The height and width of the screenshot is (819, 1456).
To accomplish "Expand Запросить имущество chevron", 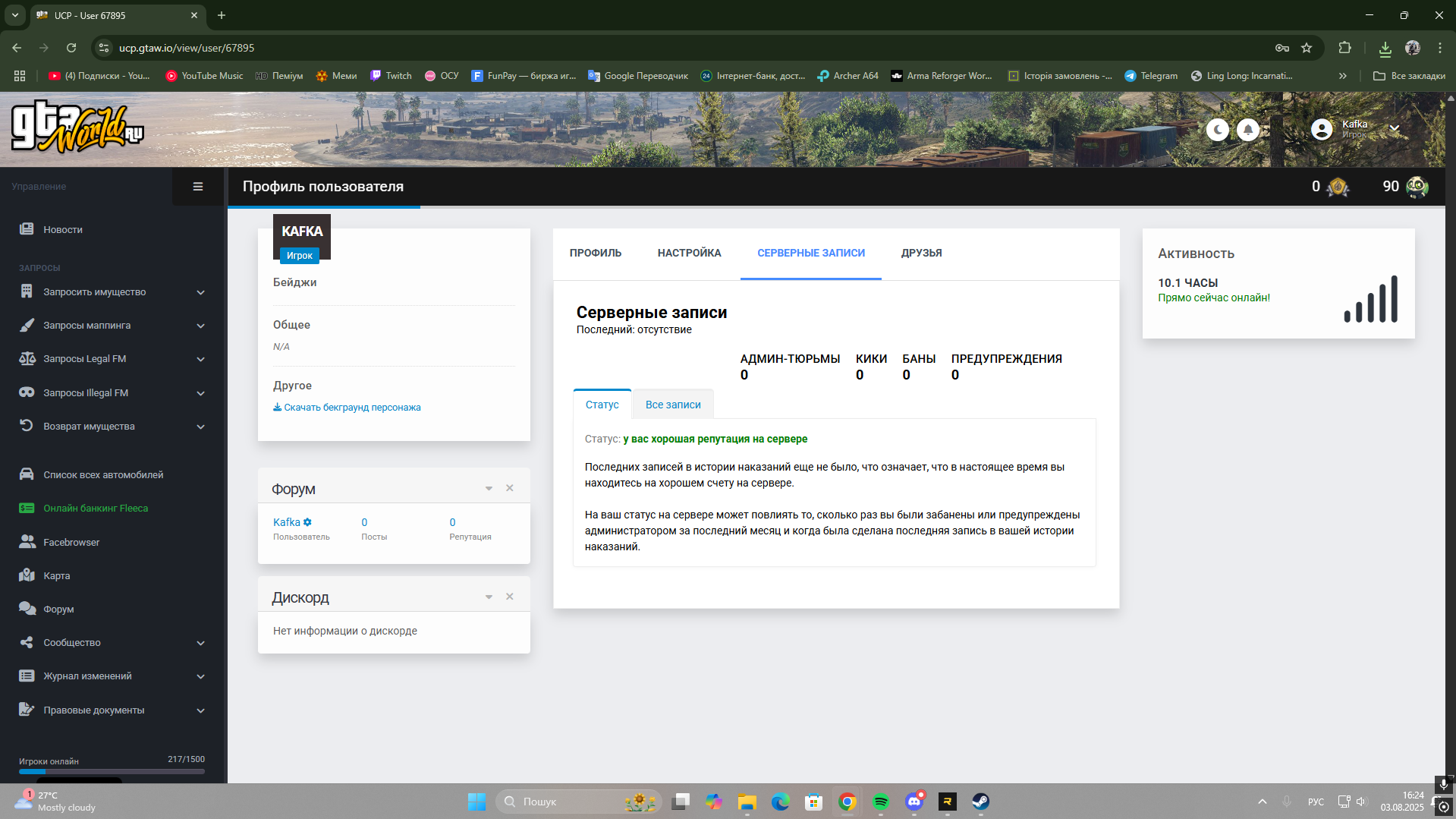I will pos(201,292).
